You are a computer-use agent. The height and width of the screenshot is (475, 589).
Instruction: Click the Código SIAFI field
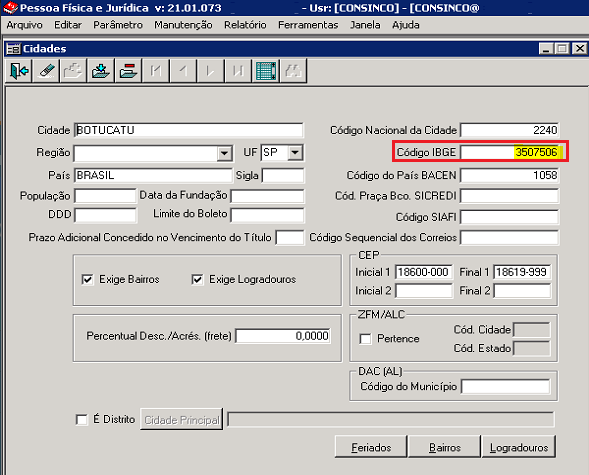pyautogui.click(x=510, y=217)
